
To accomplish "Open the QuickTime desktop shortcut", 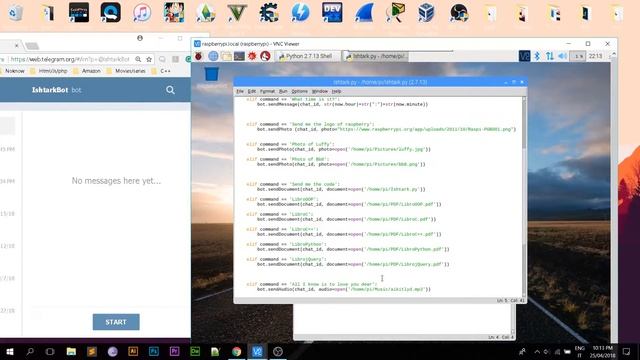I will click(x=111, y=13).
